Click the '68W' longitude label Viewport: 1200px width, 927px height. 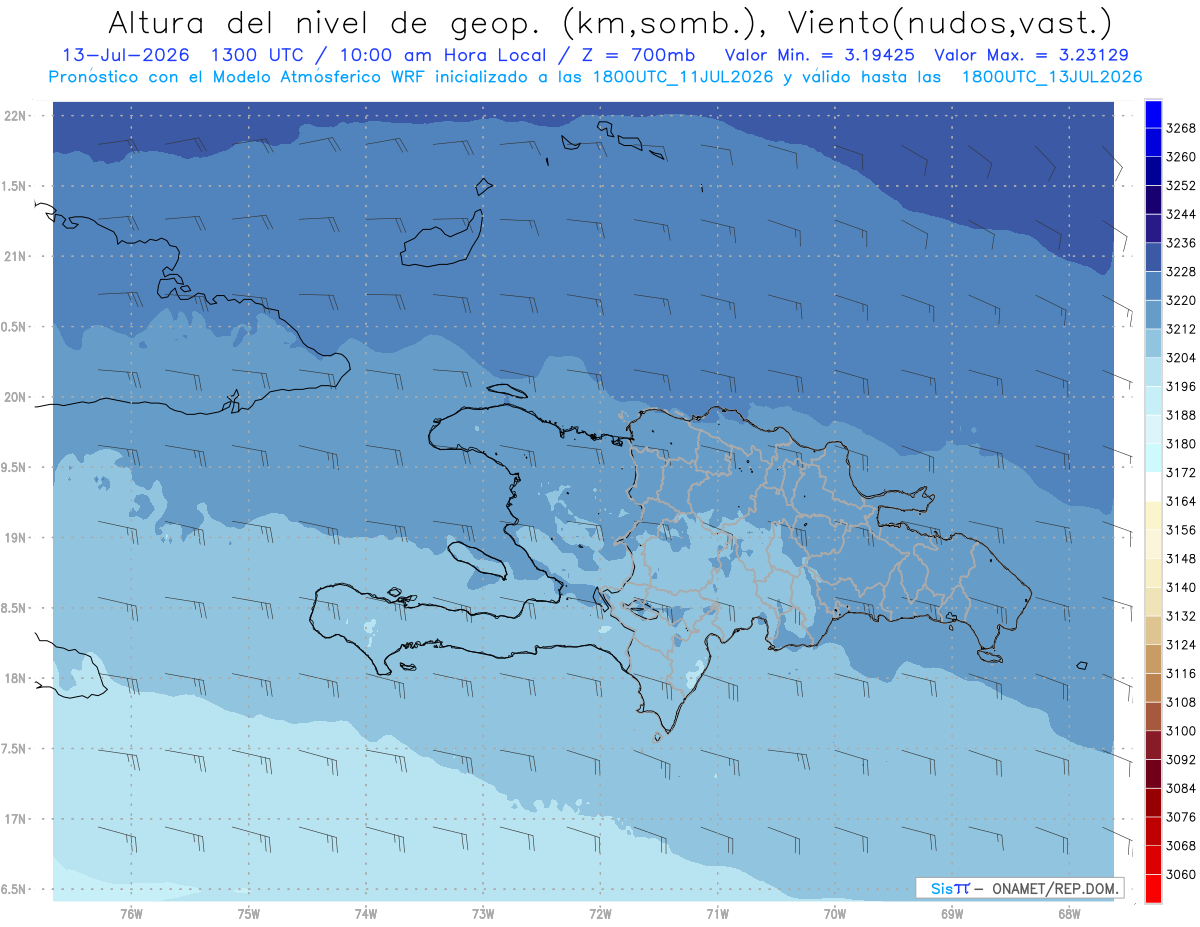coord(1069,913)
